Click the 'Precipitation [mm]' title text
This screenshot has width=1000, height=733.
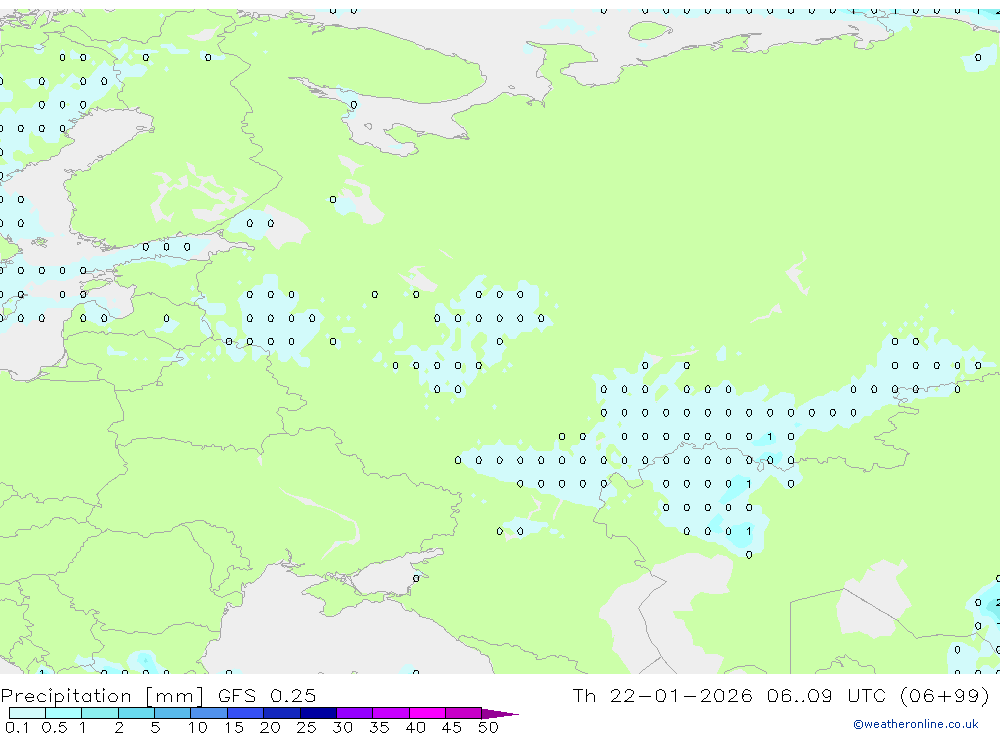click(102, 695)
